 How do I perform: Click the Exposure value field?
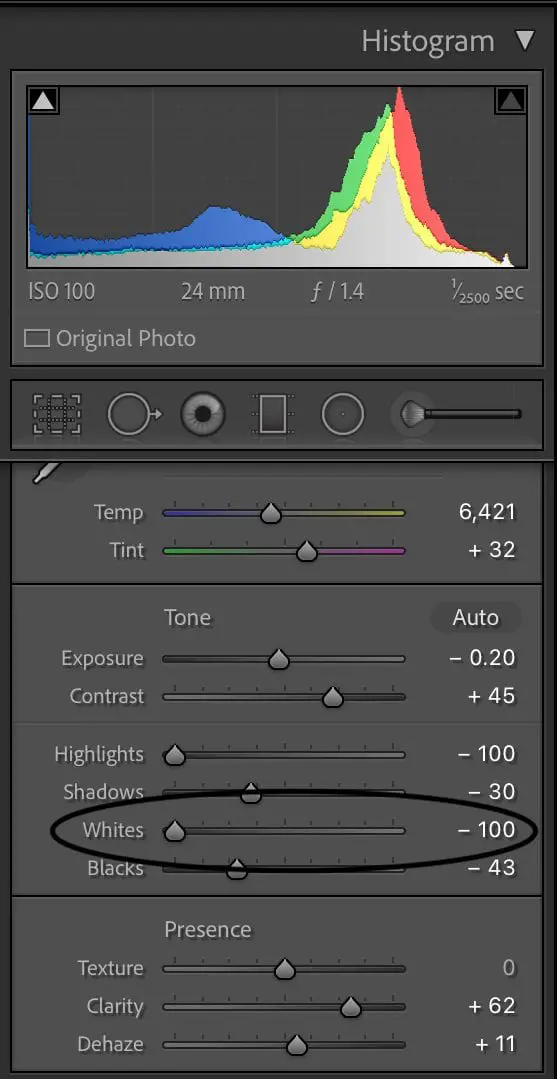(x=483, y=658)
